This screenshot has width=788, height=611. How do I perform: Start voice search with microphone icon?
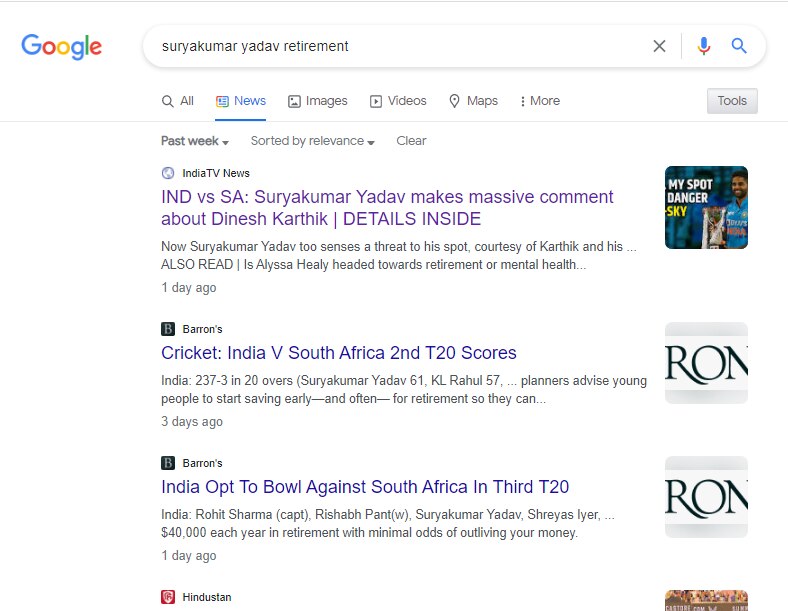tap(704, 46)
